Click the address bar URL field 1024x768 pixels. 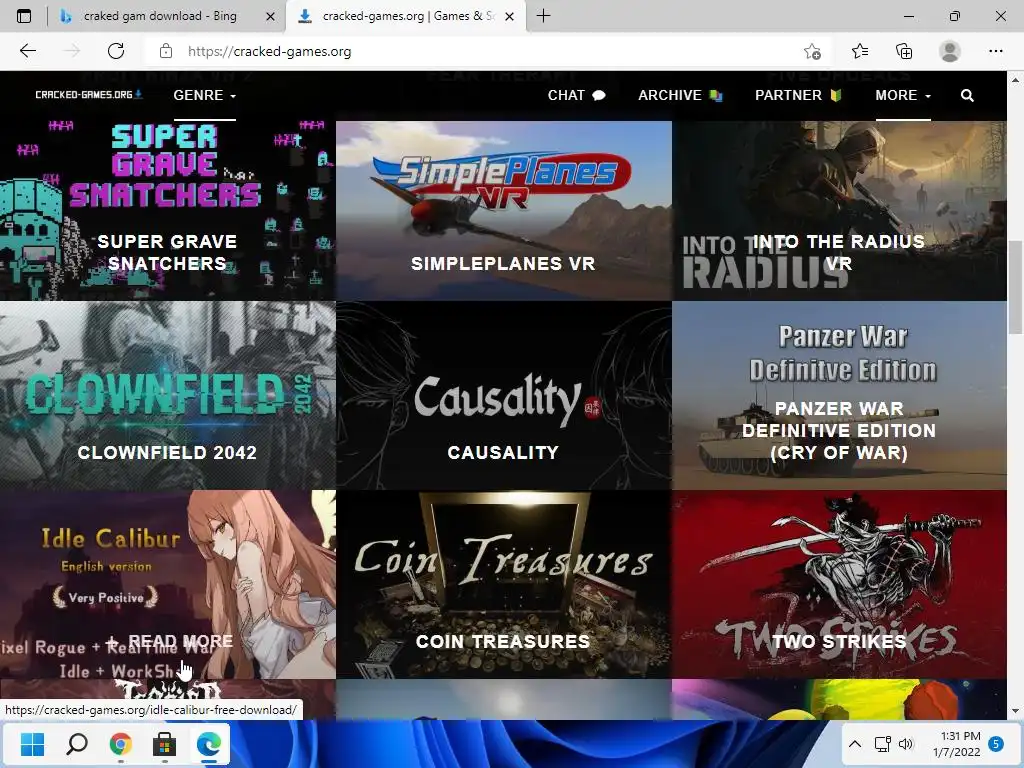(x=483, y=51)
